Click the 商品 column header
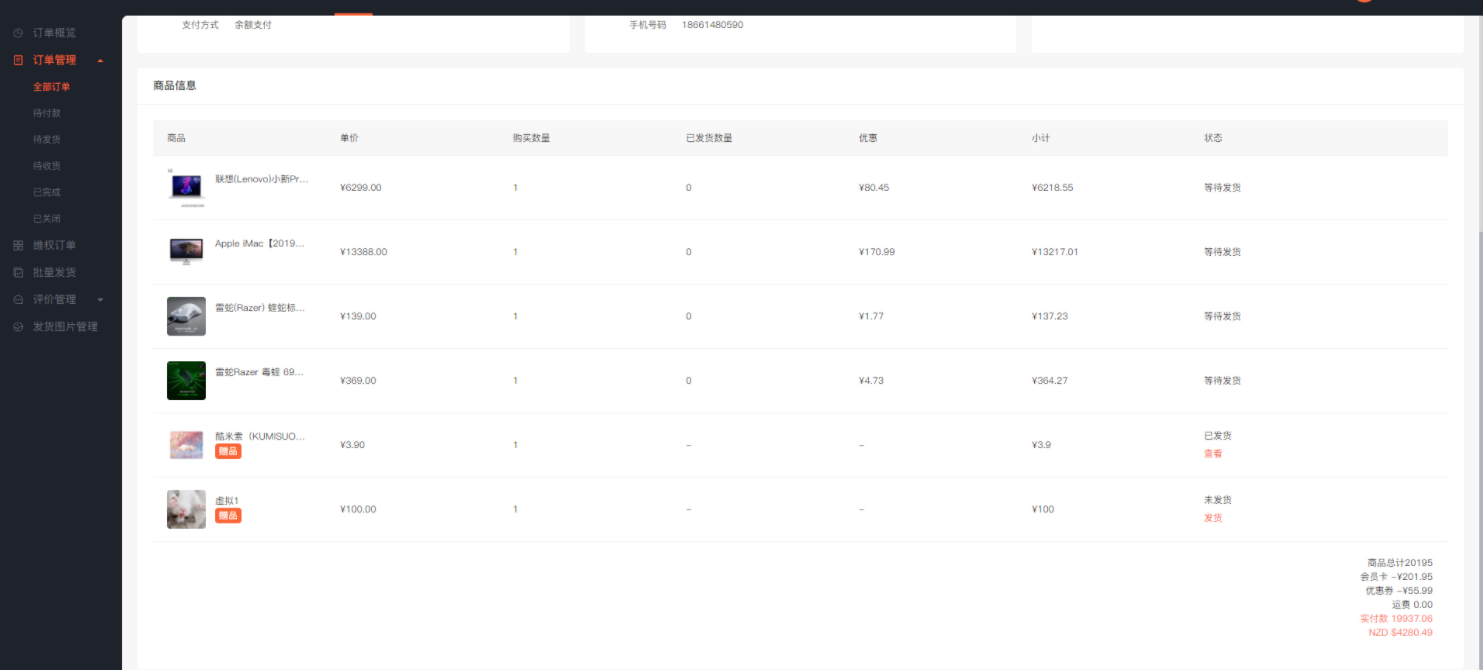The image size is (1483, 670). (x=176, y=138)
